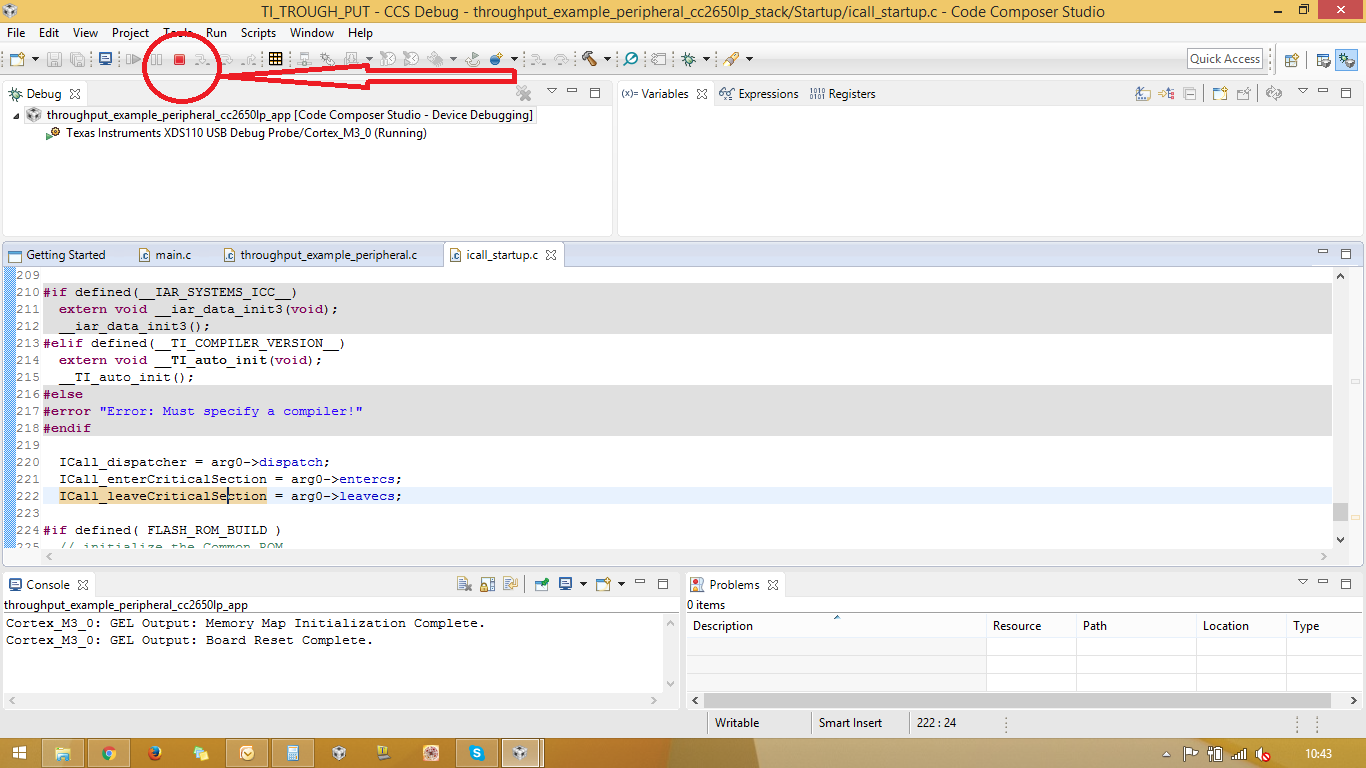Click the grid-shaped toolbar icon
1366x768 pixels.
276,60
